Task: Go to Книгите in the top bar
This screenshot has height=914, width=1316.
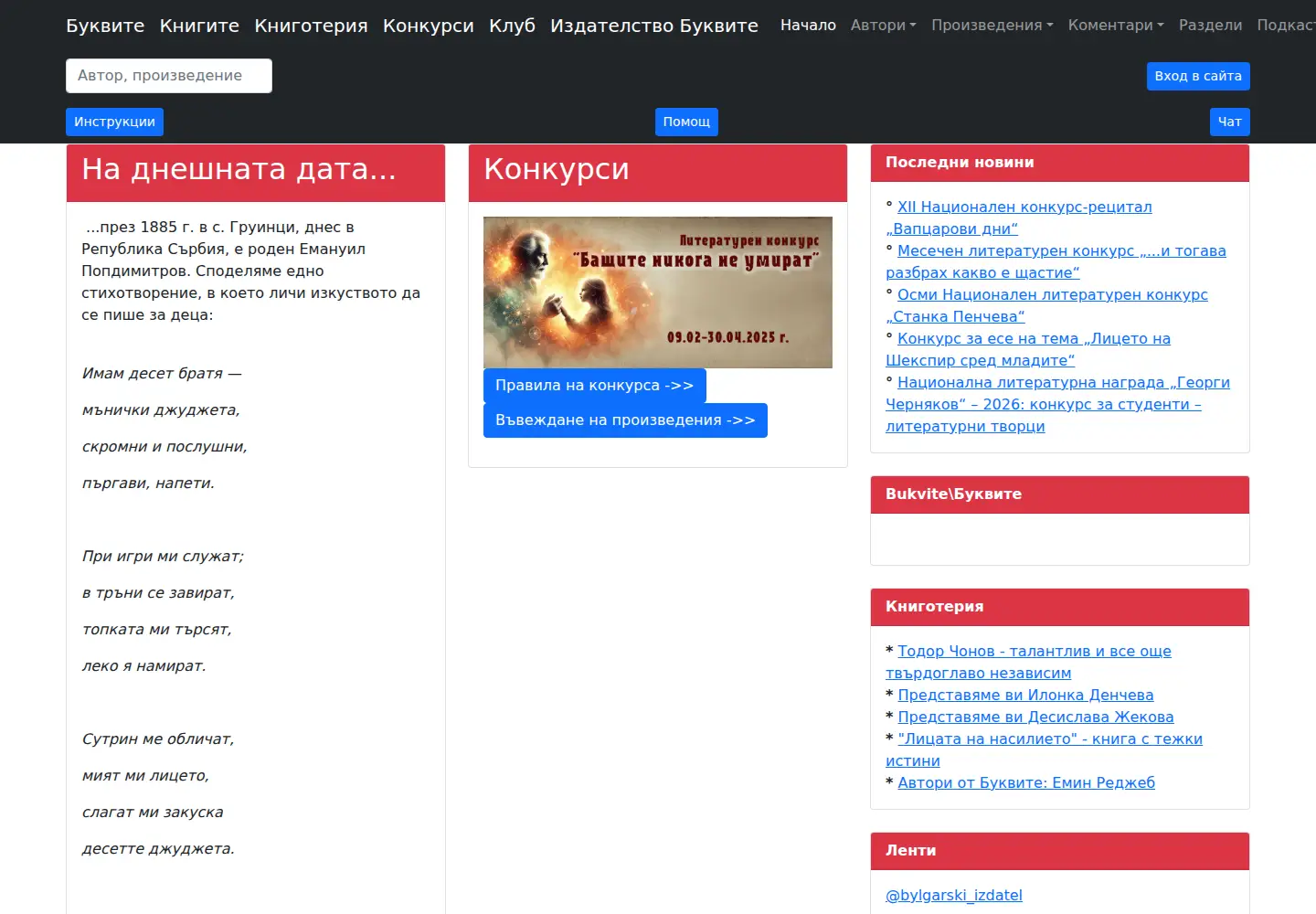Action: (x=199, y=26)
